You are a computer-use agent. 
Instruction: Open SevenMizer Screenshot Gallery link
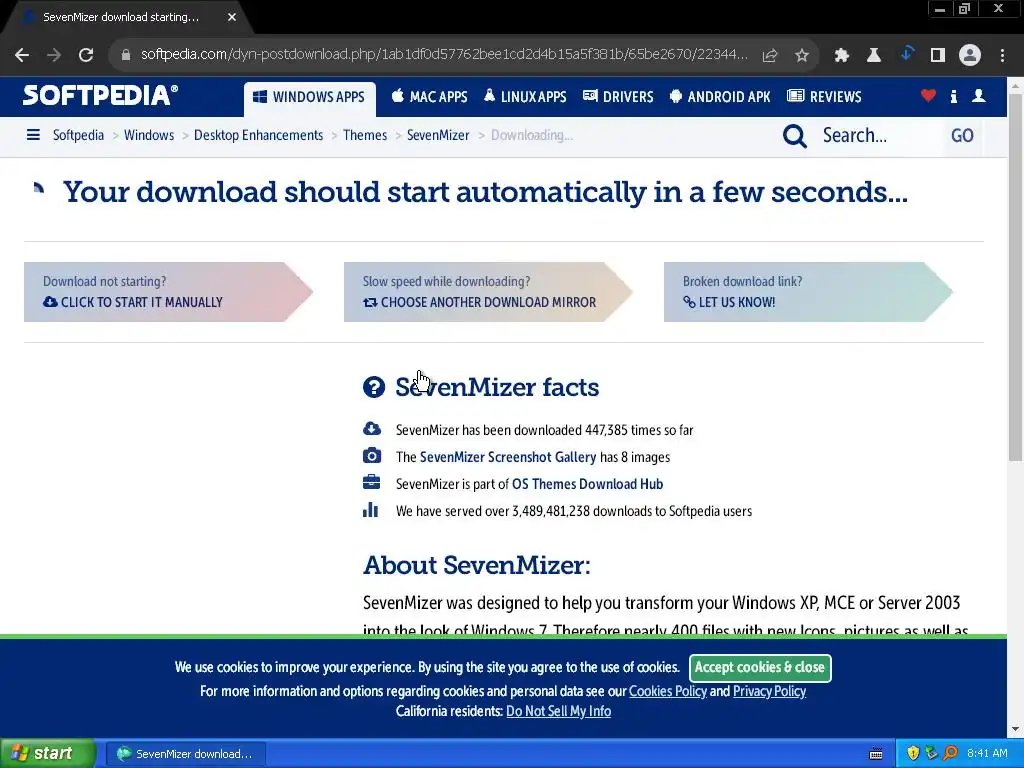[x=508, y=457]
